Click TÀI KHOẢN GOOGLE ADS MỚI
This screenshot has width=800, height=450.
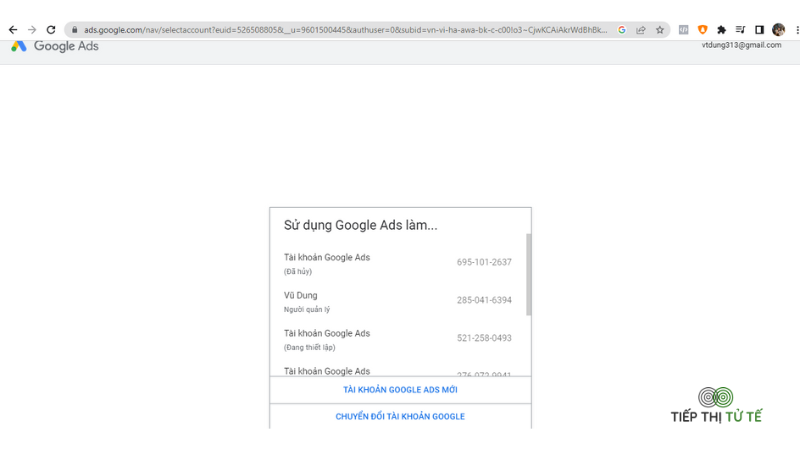400,390
